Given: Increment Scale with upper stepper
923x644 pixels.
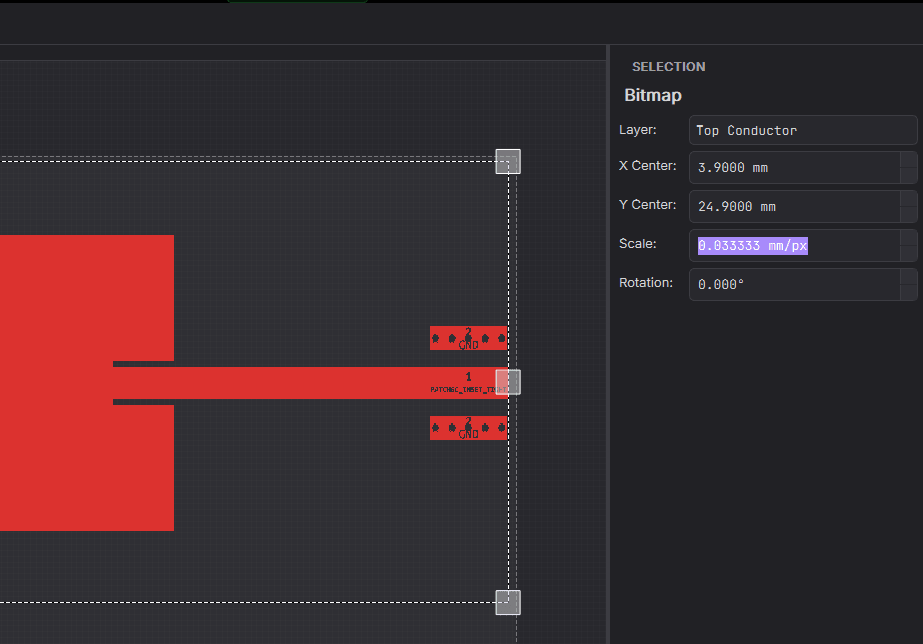Looking at the screenshot, I should 908,237.
